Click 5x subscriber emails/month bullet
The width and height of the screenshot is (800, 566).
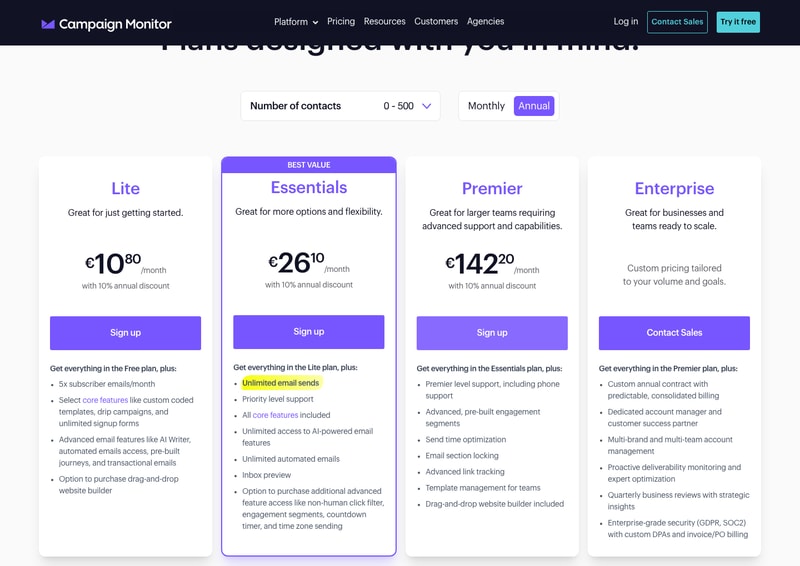coord(107,384)
